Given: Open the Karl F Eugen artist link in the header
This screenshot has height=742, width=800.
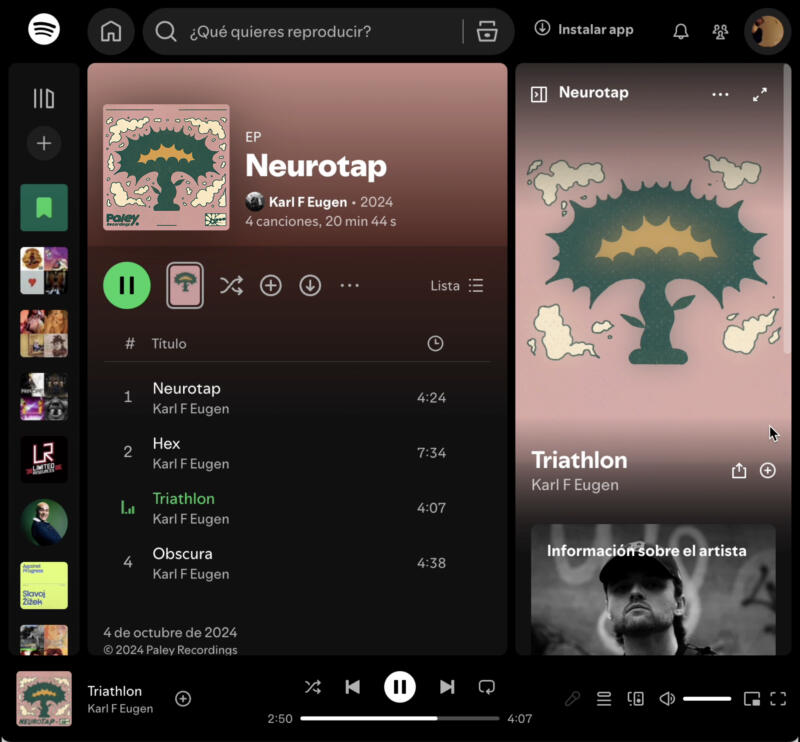Looking at the screenshot, I should (x=308, y=202).
